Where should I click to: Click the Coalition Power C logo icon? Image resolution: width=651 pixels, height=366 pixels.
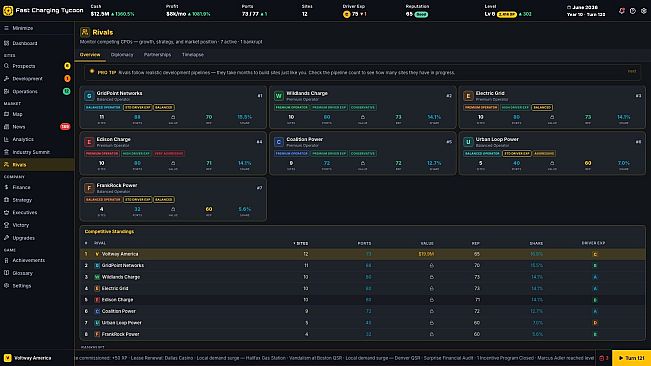coord(279,142)
